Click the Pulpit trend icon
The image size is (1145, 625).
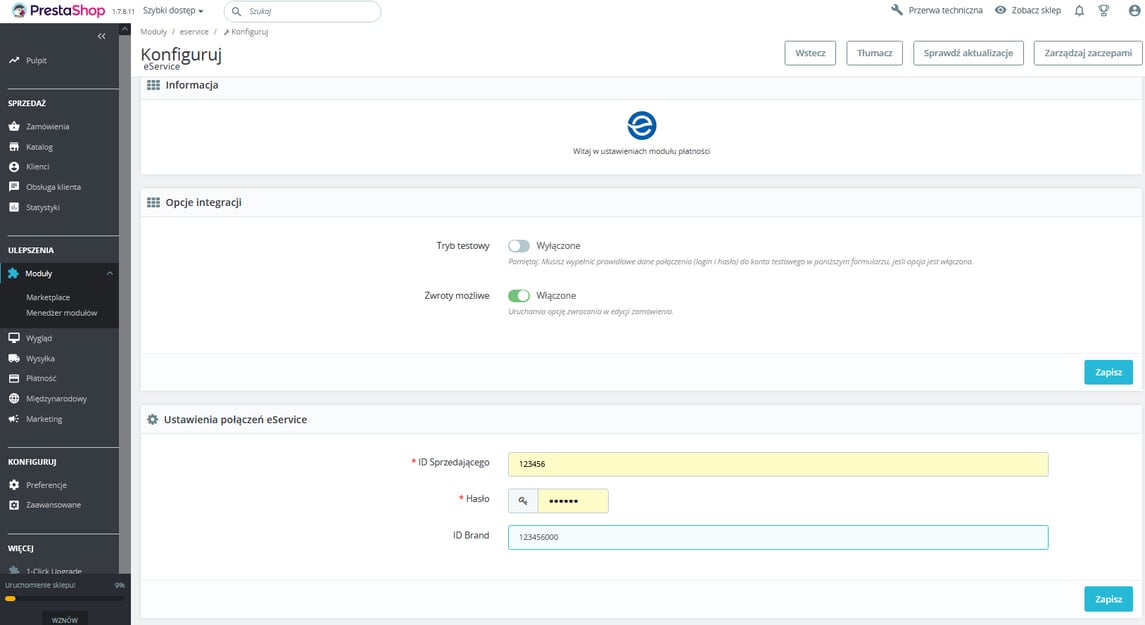14,61
